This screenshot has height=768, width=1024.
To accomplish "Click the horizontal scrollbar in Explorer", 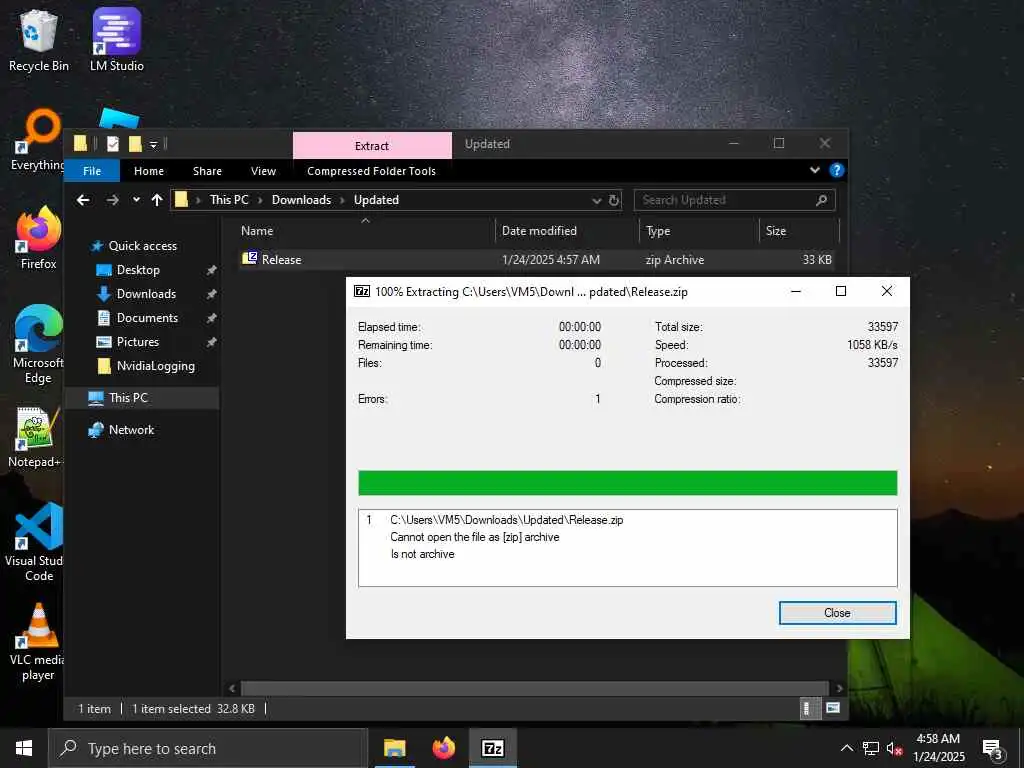I will click(534, 688).
